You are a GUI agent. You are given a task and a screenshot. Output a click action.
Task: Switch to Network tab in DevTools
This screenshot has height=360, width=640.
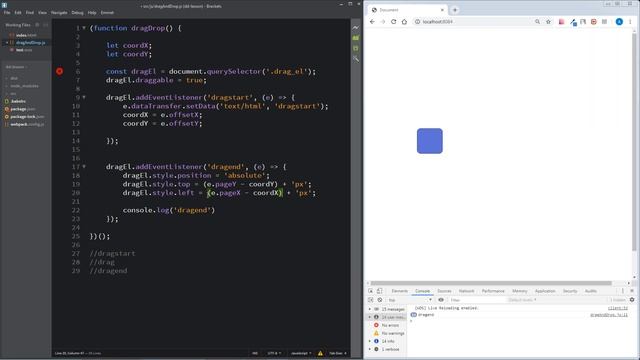coord(466,291)
